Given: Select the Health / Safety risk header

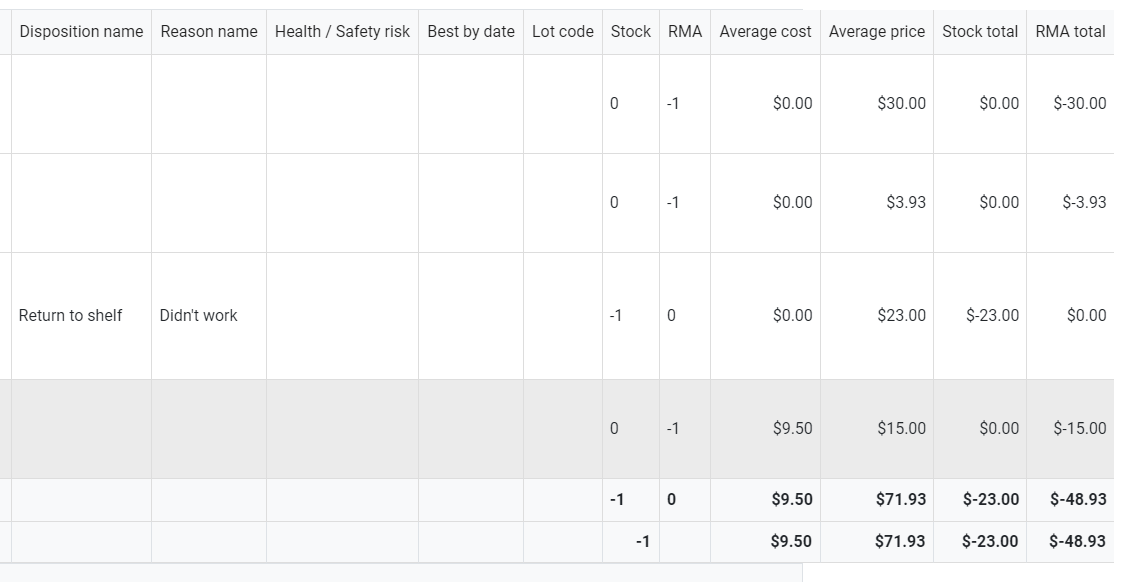Looking at the screenshot, I should (x=342, y=32).
